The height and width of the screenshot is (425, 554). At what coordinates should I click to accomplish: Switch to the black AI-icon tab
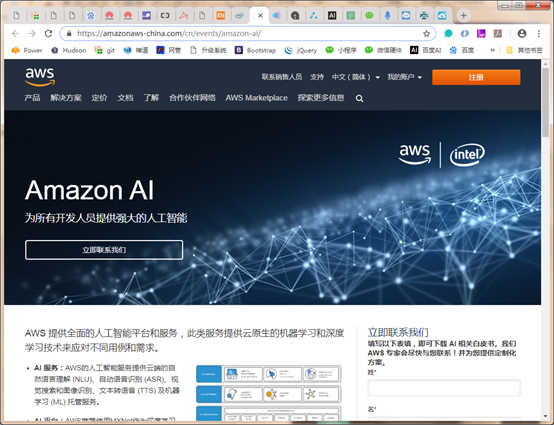[332, 16]
